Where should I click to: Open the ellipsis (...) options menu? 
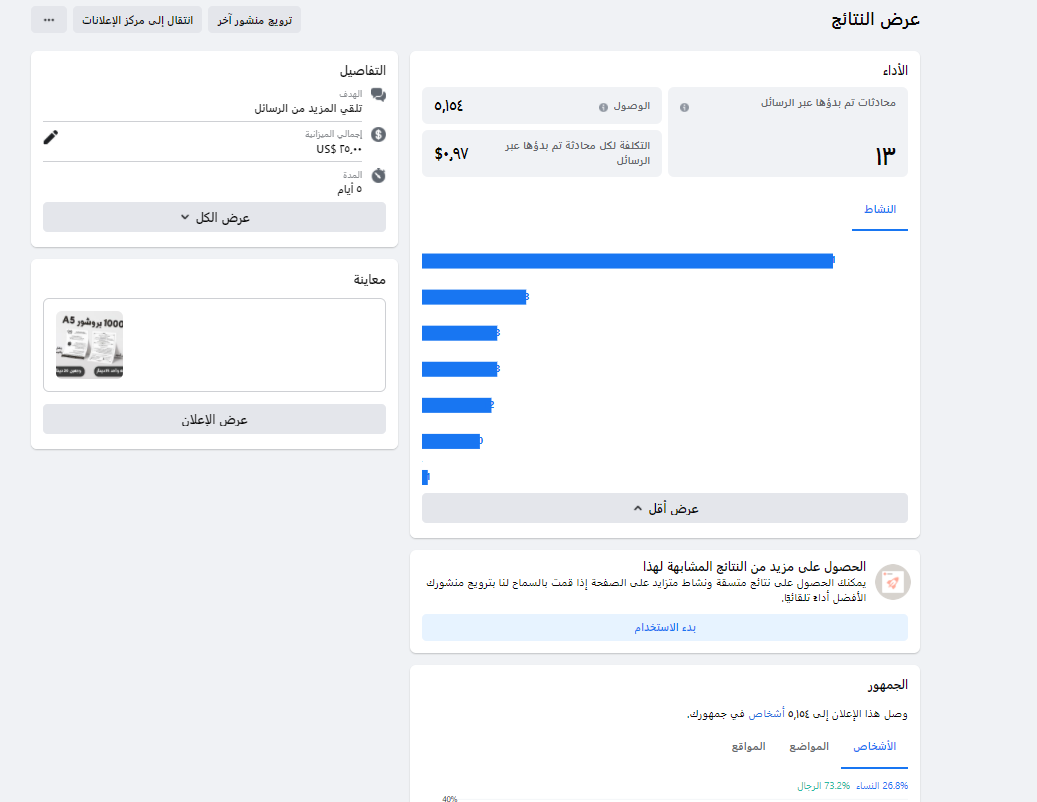(x=48, y=19)
